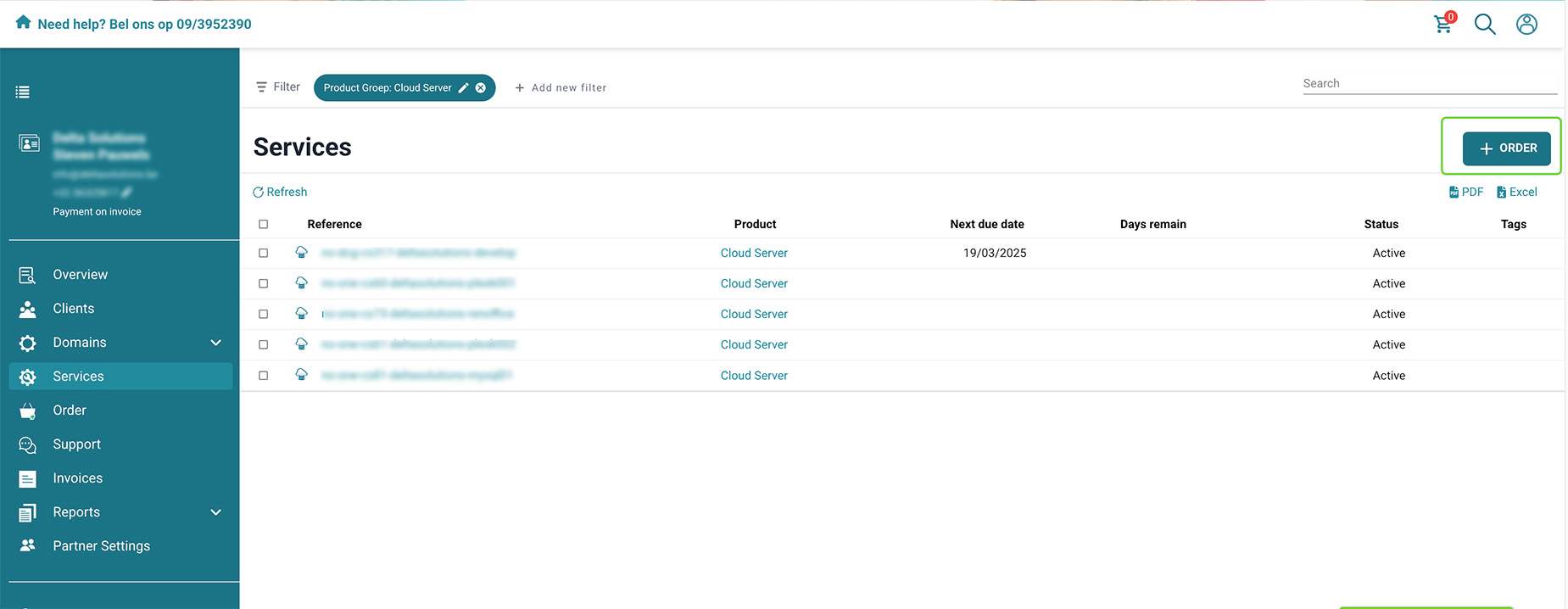Edit the Product Groep filter pencil icon
The width and height of the screenshot is (1568, 609).
pos(463,87)
